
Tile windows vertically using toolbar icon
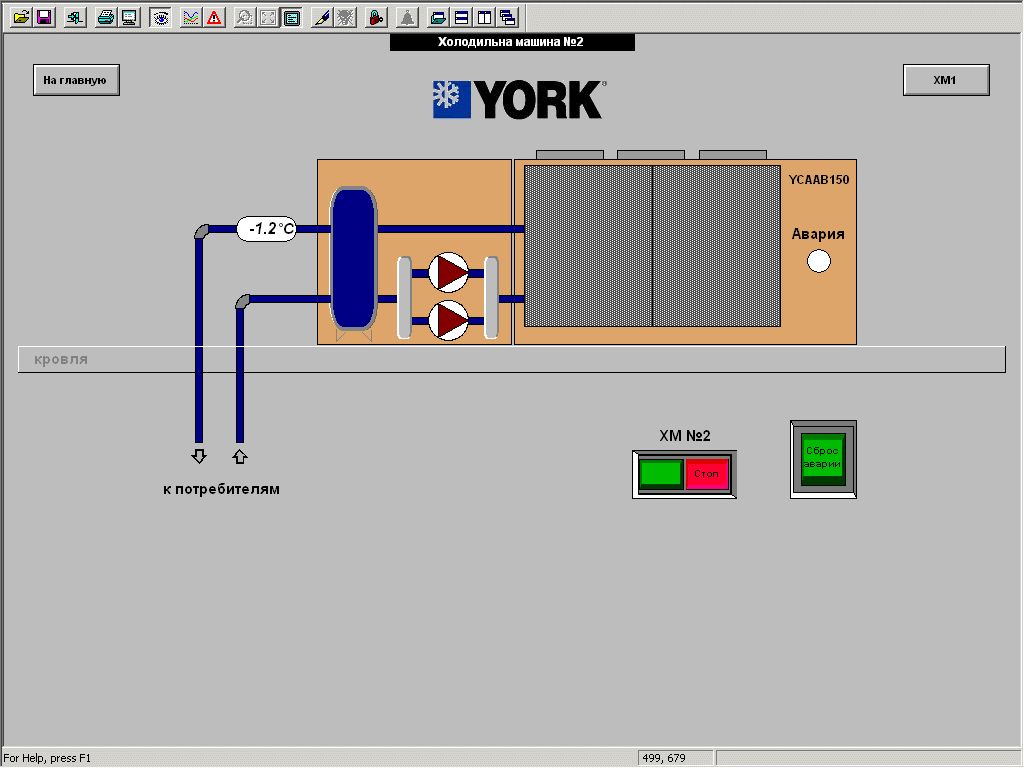click(485, 18)
